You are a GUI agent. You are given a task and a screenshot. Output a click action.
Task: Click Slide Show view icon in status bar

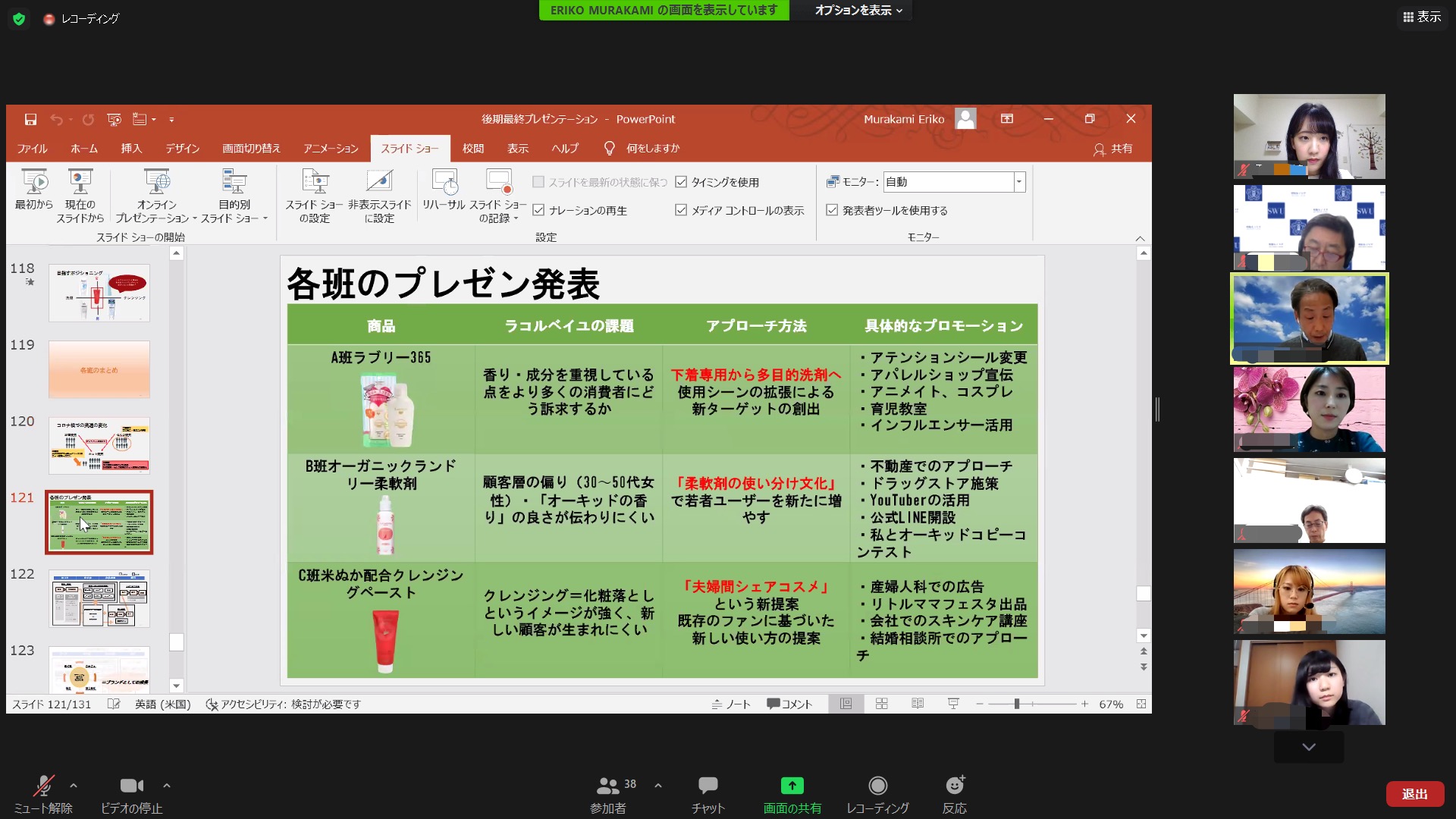click(x=953, y=704)
